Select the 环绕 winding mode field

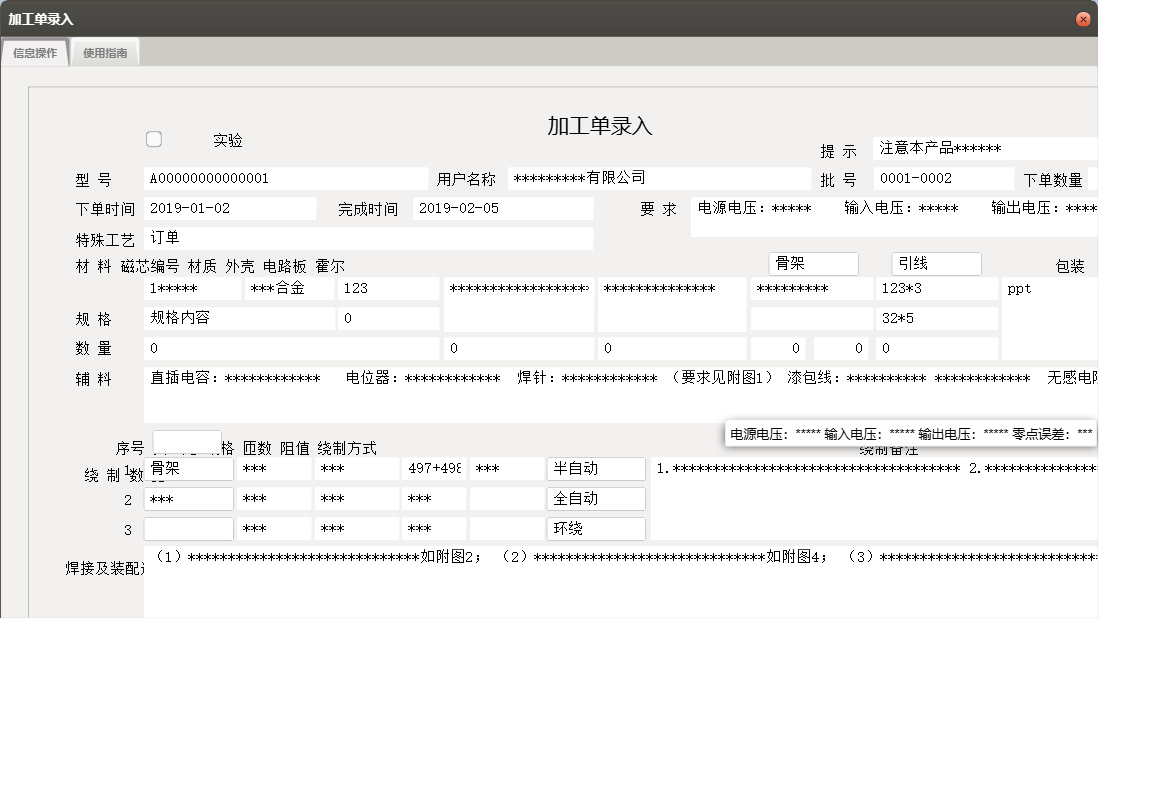point(595,528)
